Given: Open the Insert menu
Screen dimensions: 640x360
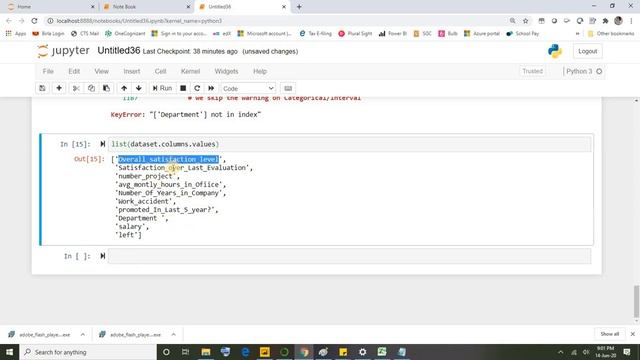Looking at the screenshot, I should click(132, 71).
